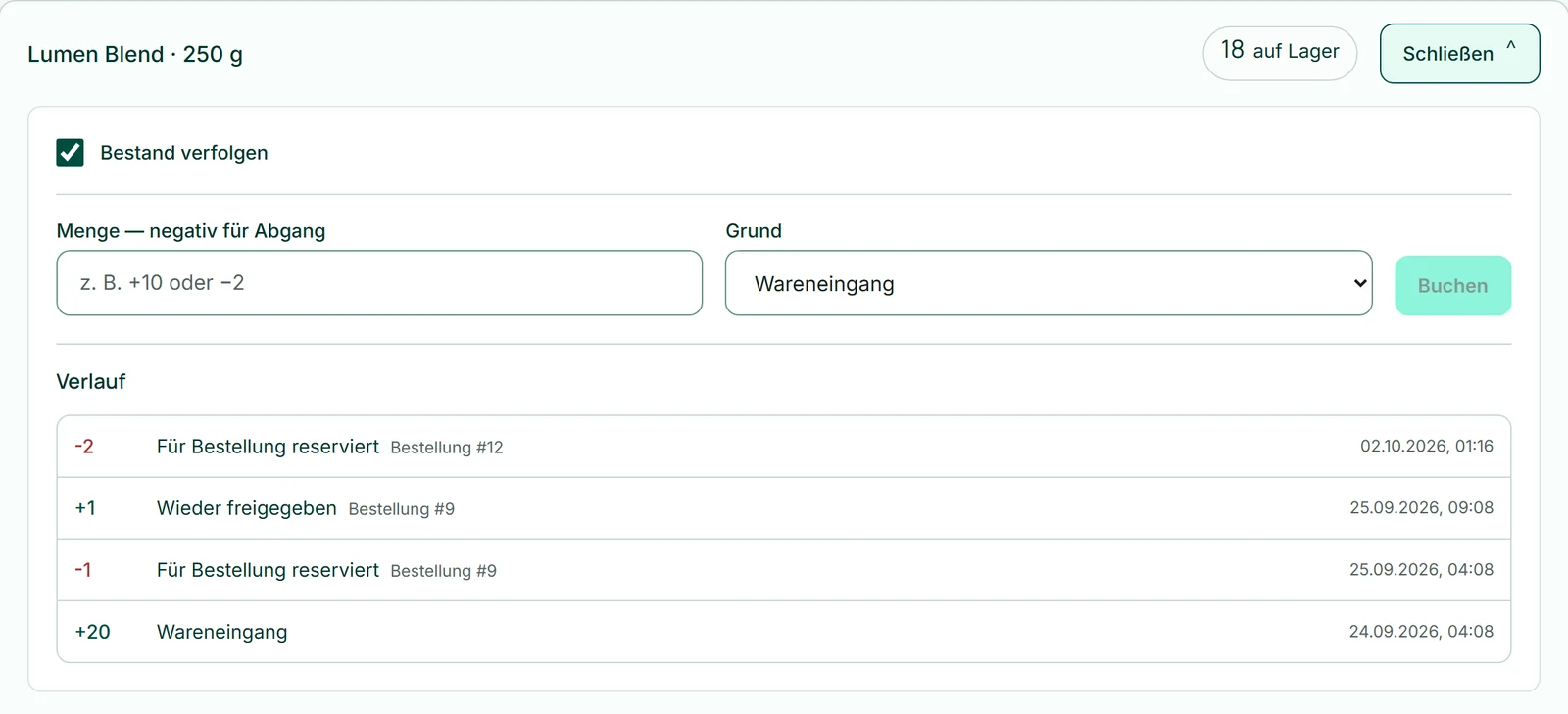
Task: Collapse panel with the Schließen button
Action: pos(1459,54)
